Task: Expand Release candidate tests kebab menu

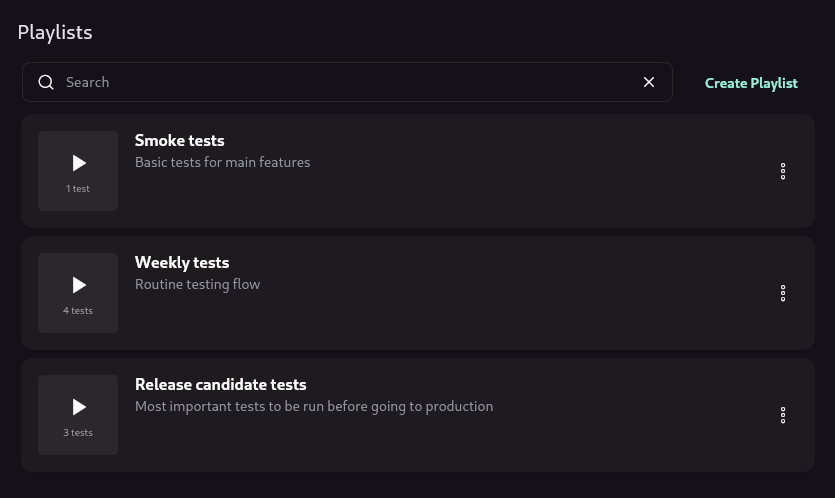Action: click(783, 415)
